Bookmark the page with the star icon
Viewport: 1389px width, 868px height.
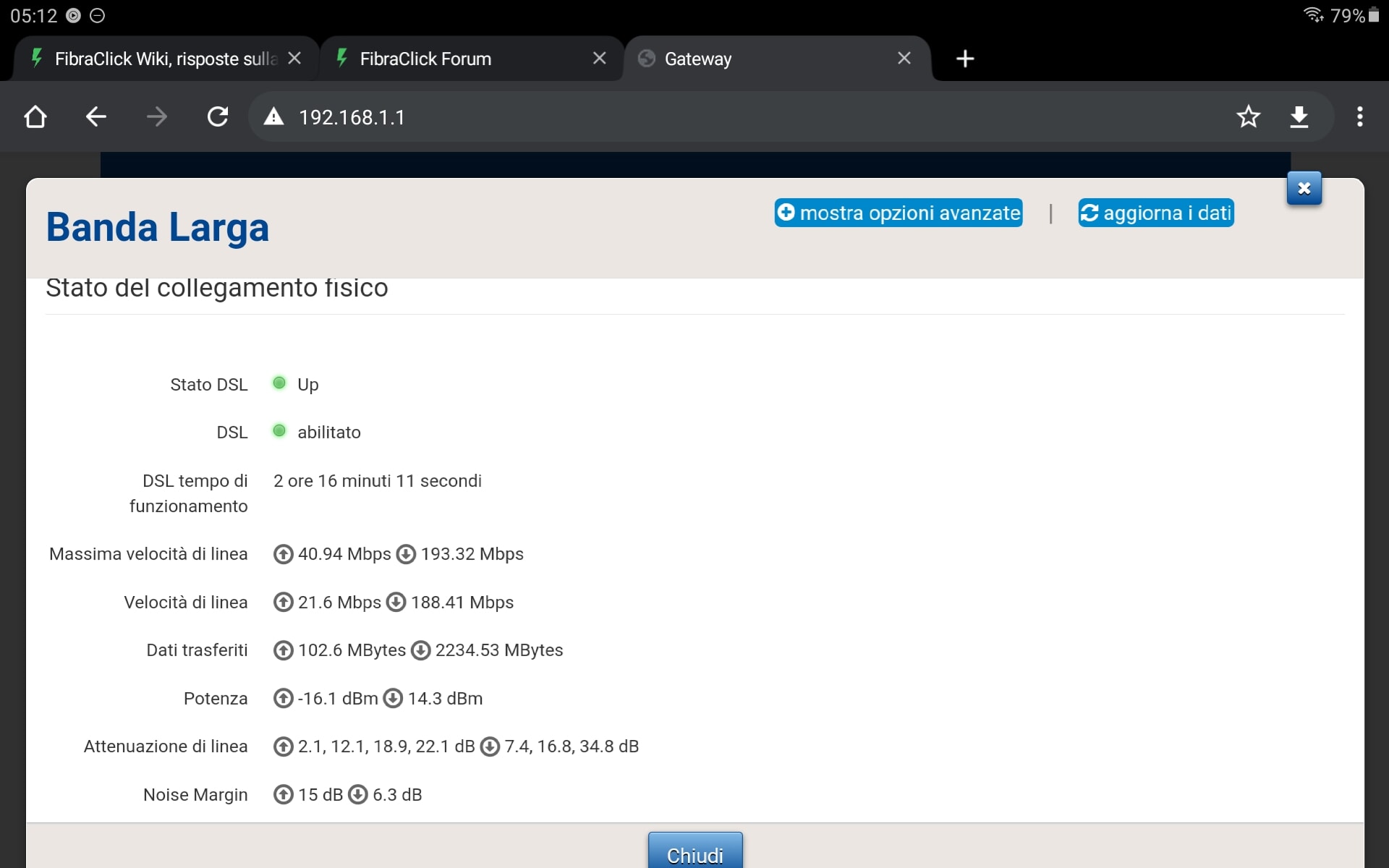coord(1248,116)
